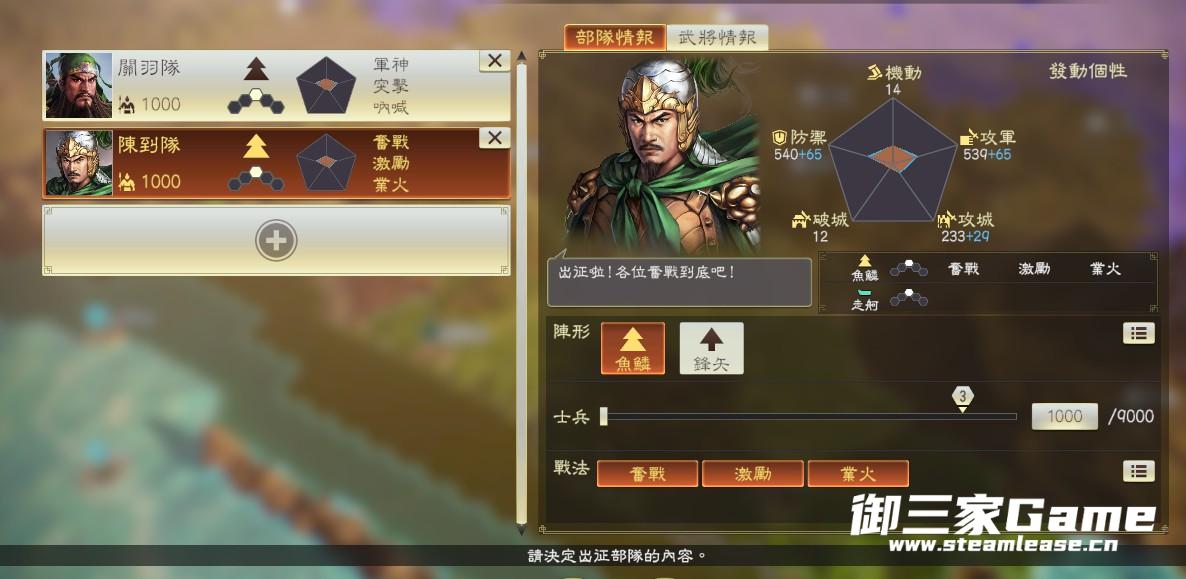
Task: Open the tactics list icon
Action: pyautogui.click(x=1138, y=471)
